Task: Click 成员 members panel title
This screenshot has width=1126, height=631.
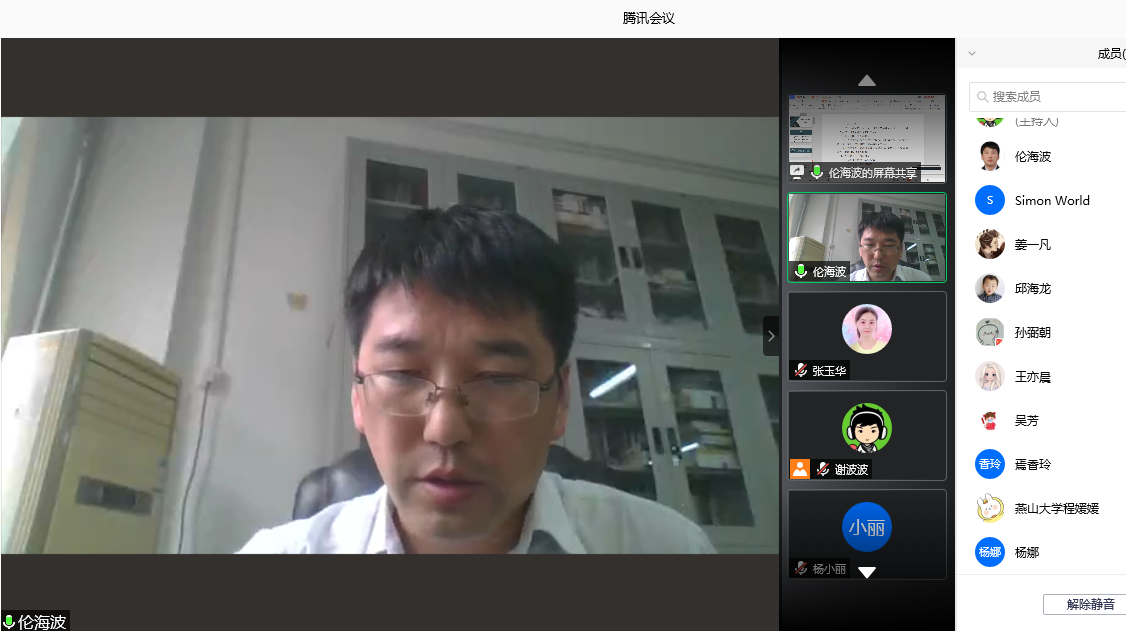Action: click(x=1111, y=54)
